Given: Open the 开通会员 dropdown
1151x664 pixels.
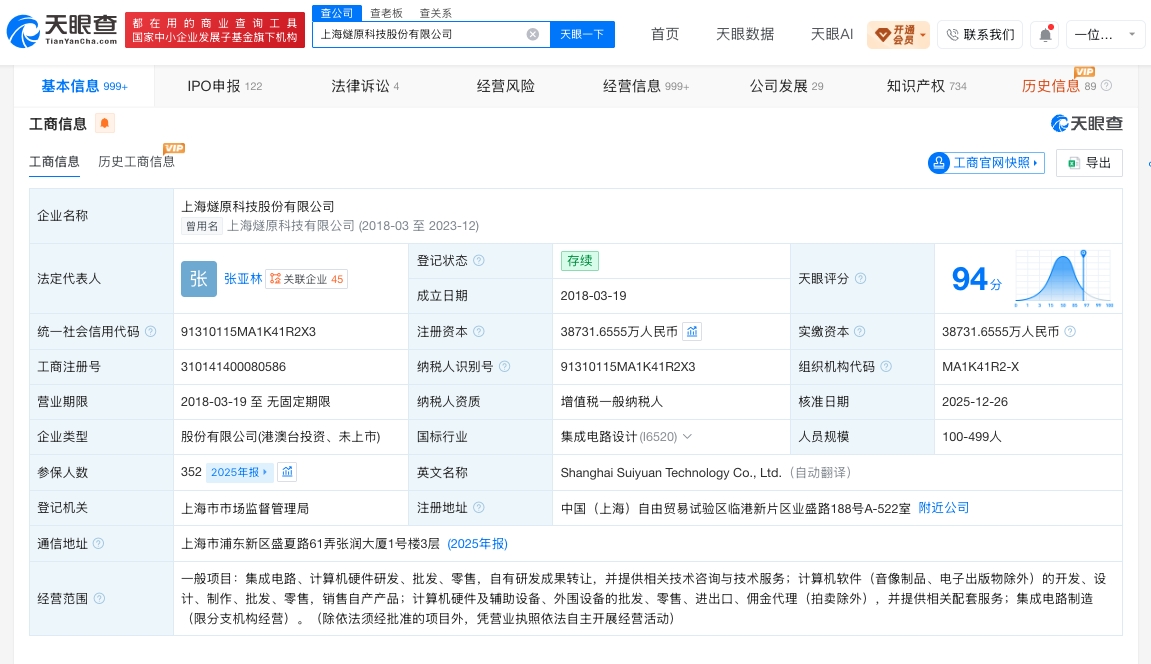Looking at the screenshot, I should click(898, 34).
